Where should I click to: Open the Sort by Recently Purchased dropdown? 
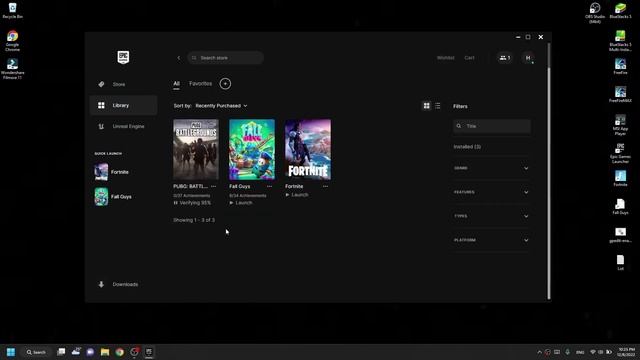point(221,106)
